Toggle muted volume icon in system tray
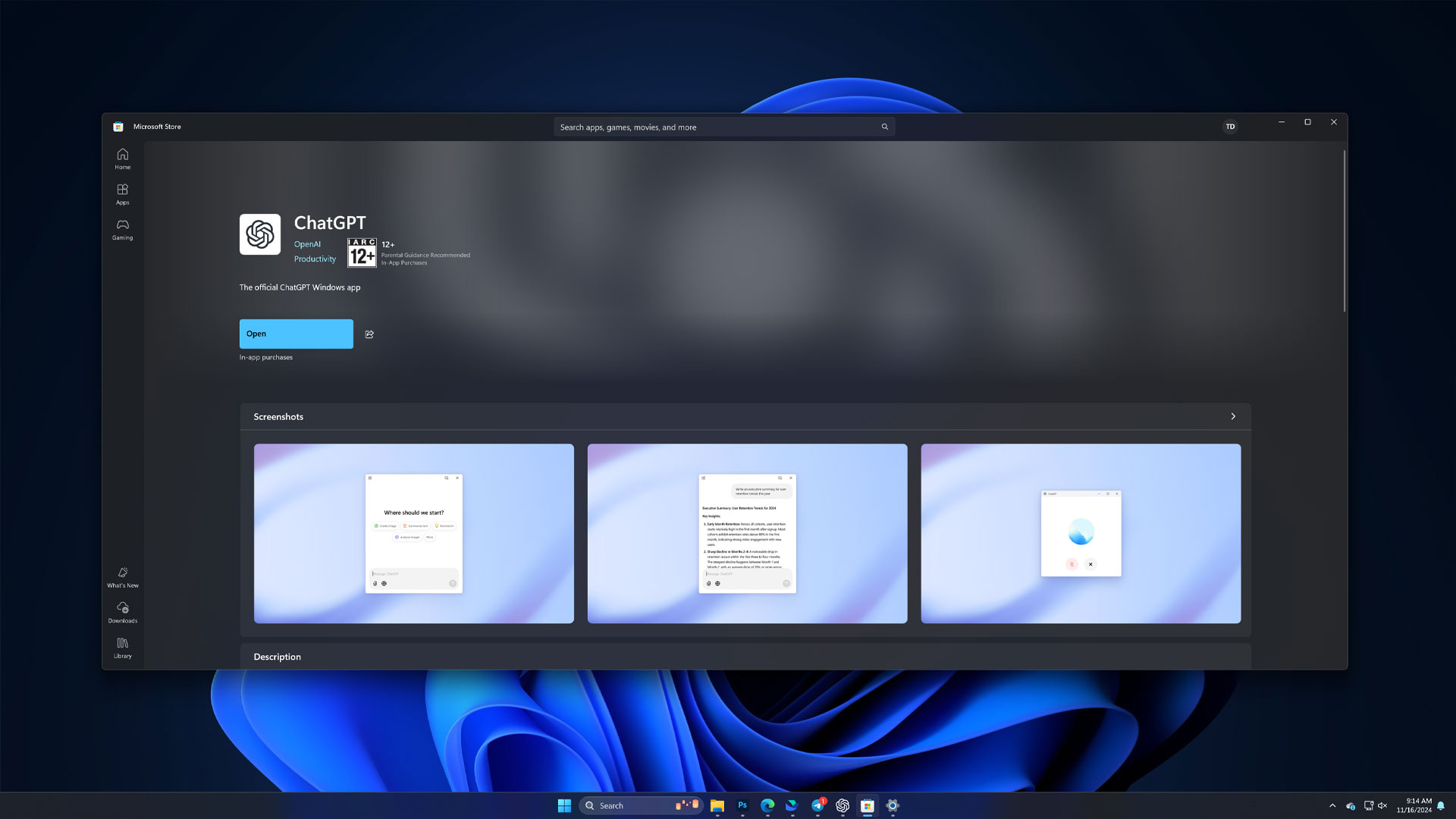Screen dimensions: 1456x819 [x=1382, y=805]
